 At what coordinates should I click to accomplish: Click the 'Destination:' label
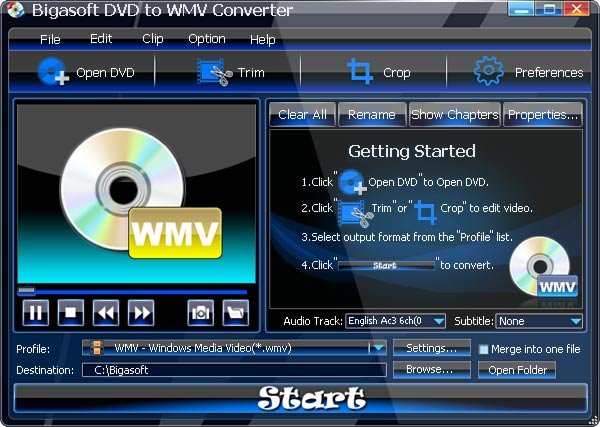45,370
